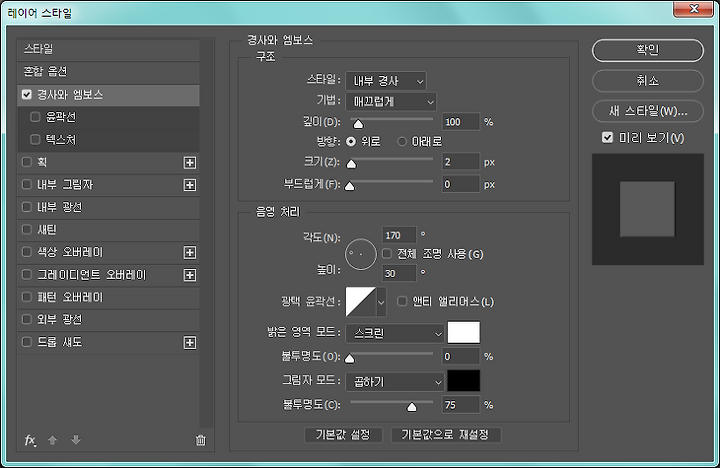Add another 획 effect with plus icon

point(190,163)
